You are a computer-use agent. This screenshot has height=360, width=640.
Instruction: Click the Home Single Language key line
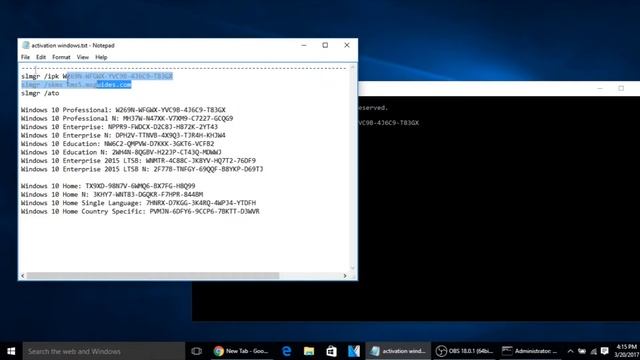(138, 203)
